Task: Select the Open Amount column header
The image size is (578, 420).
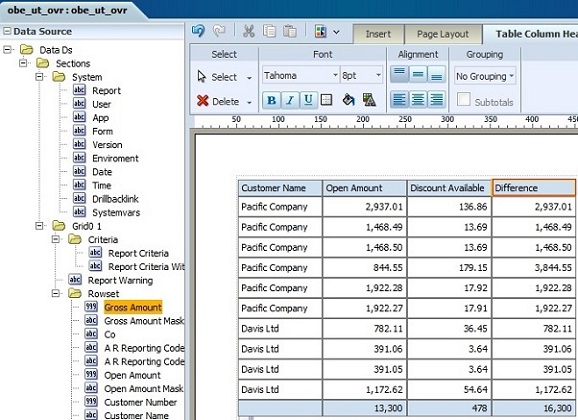Action: [365, 188]
